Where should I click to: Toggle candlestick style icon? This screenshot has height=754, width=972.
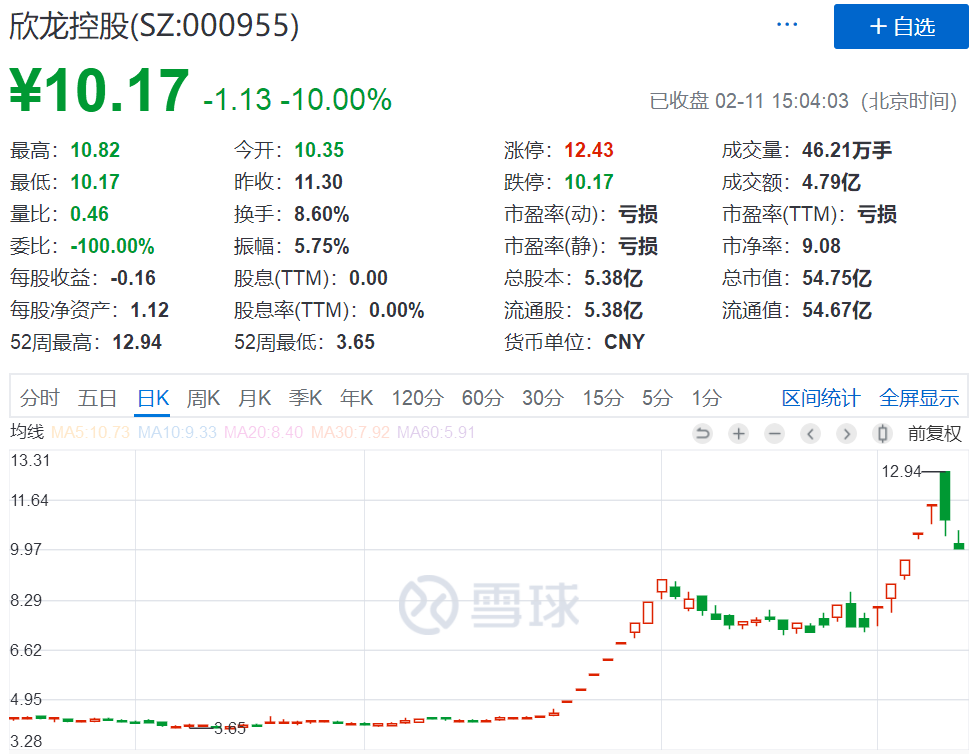[x=882, y=433]
